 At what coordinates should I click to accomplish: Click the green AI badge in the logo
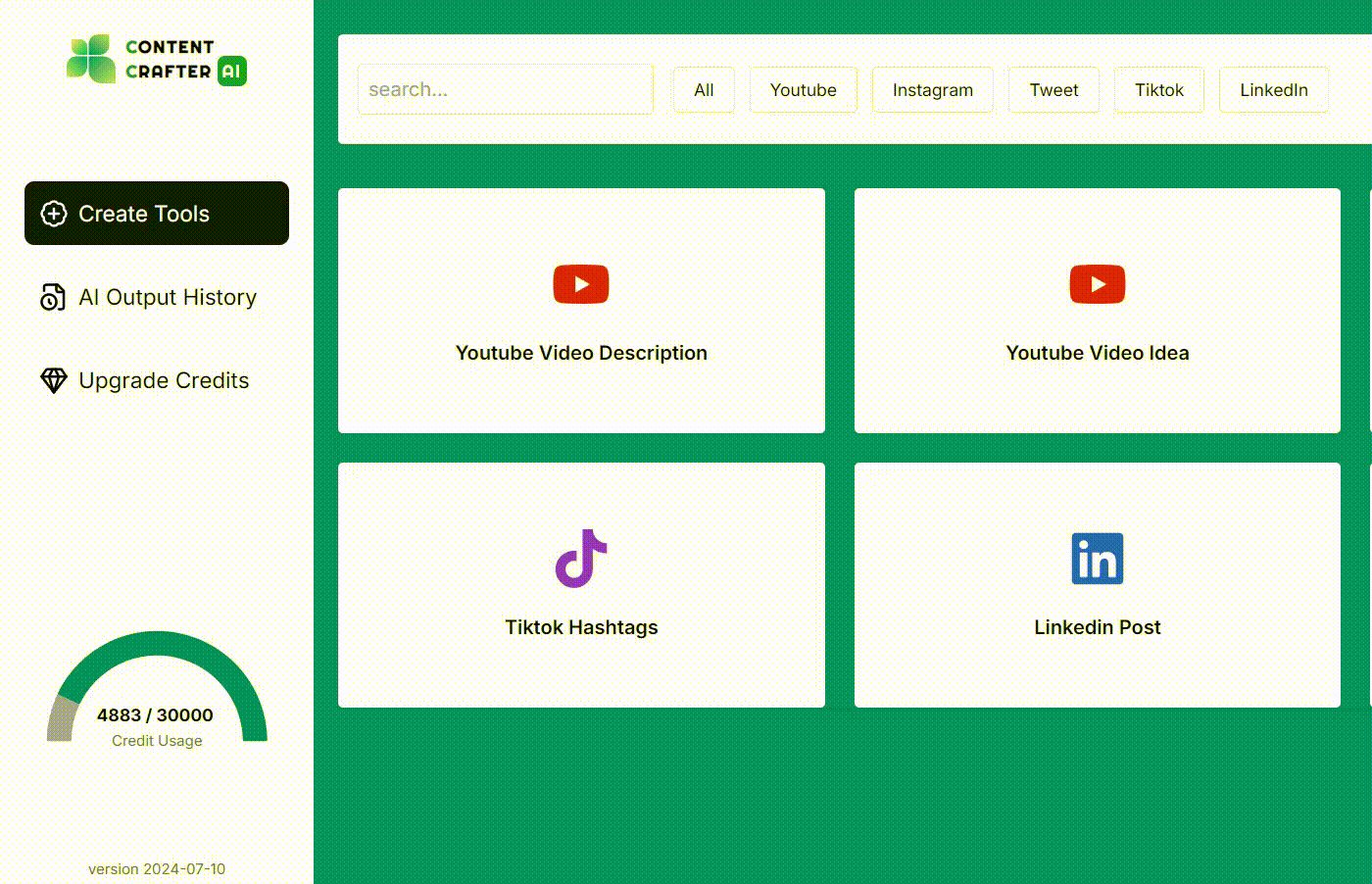232,71
